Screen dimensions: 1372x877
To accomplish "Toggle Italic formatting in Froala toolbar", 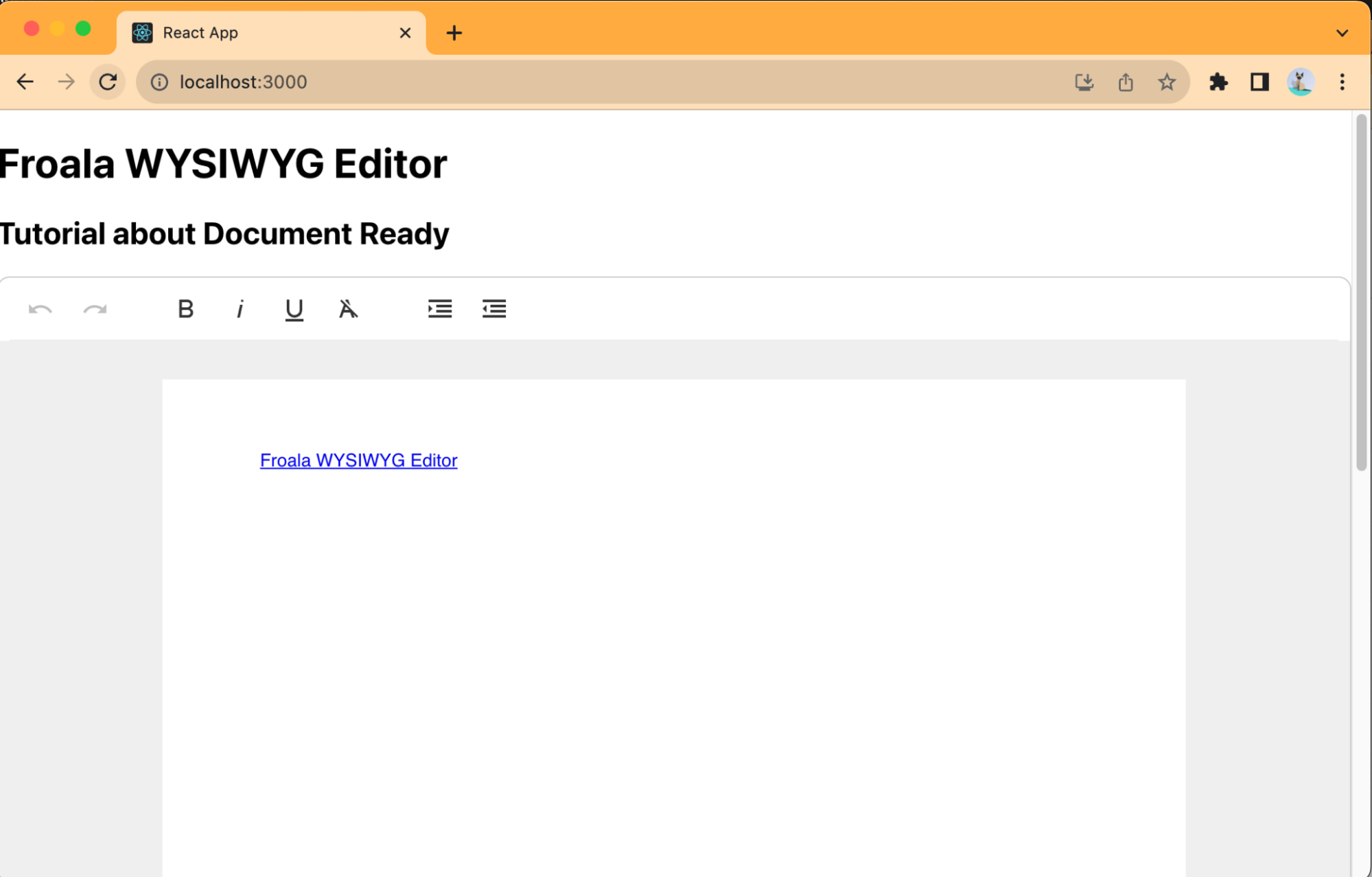I will point(240,309).
